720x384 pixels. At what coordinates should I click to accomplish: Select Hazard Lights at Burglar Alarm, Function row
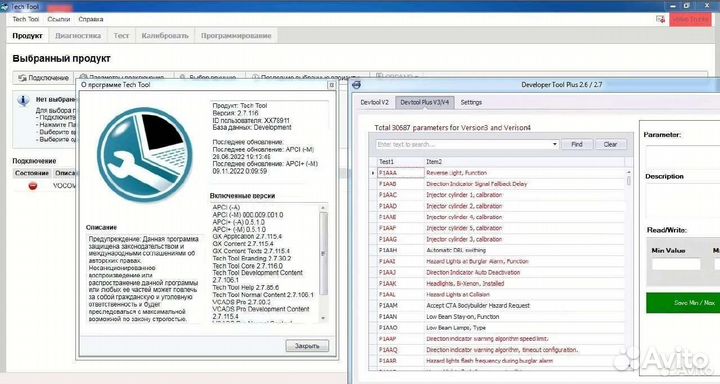[497, 261]
